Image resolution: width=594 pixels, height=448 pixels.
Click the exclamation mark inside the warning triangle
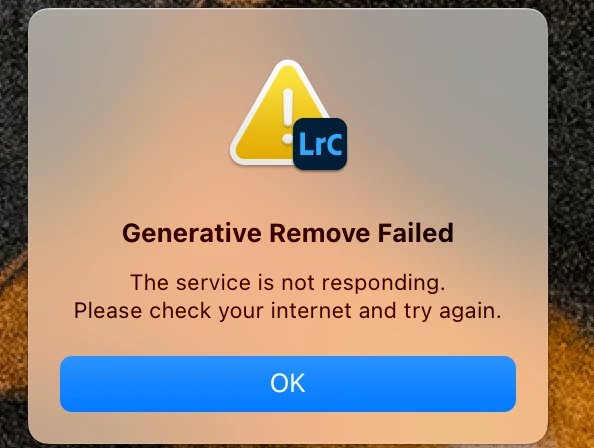pyautogui.click(x=288, y=117)
